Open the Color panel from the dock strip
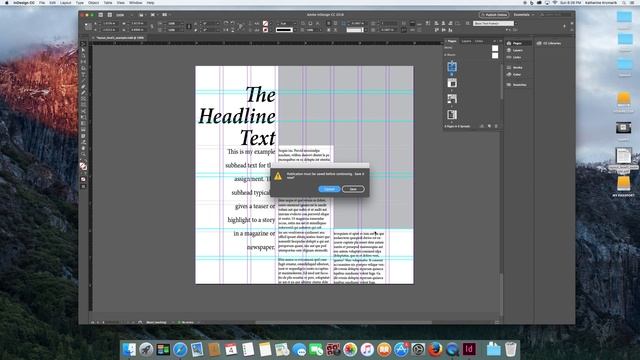 [x=515, y=74]
